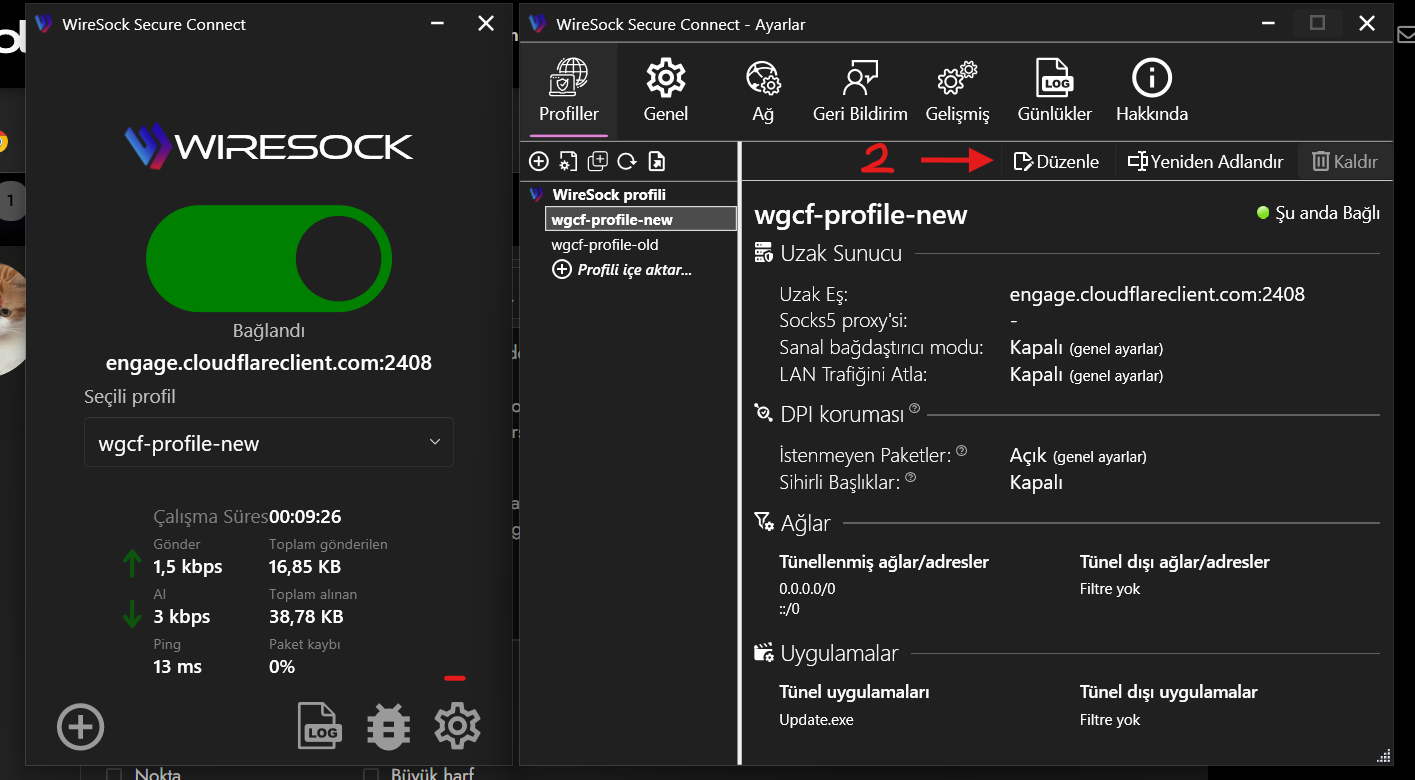Open the Günlükler tab
The image size is (1415, 780).
1055,91
